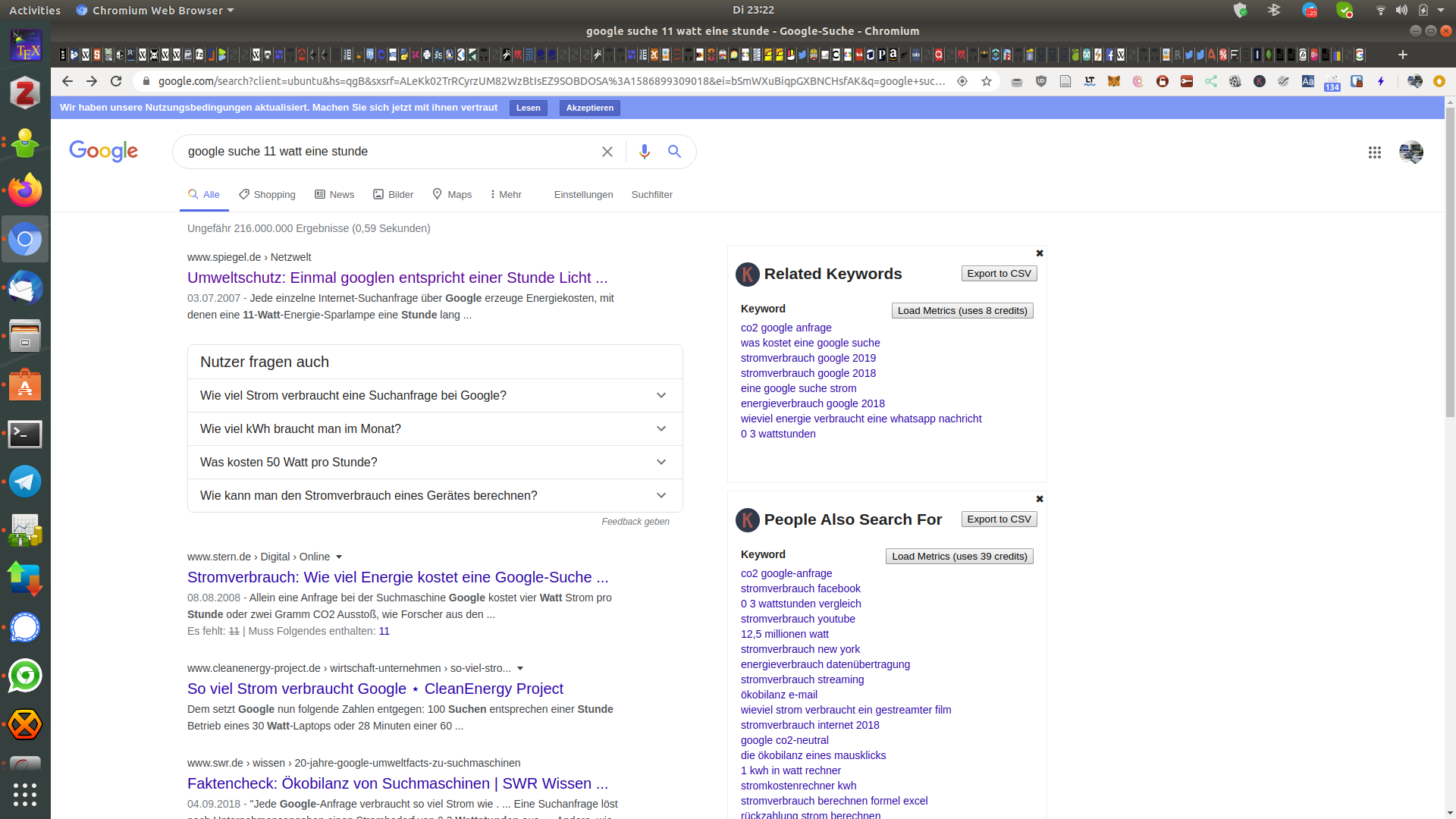This screenshot has width=1456, height=819.
Task: Switch to the News tab
Action: (x=334, y=195)
